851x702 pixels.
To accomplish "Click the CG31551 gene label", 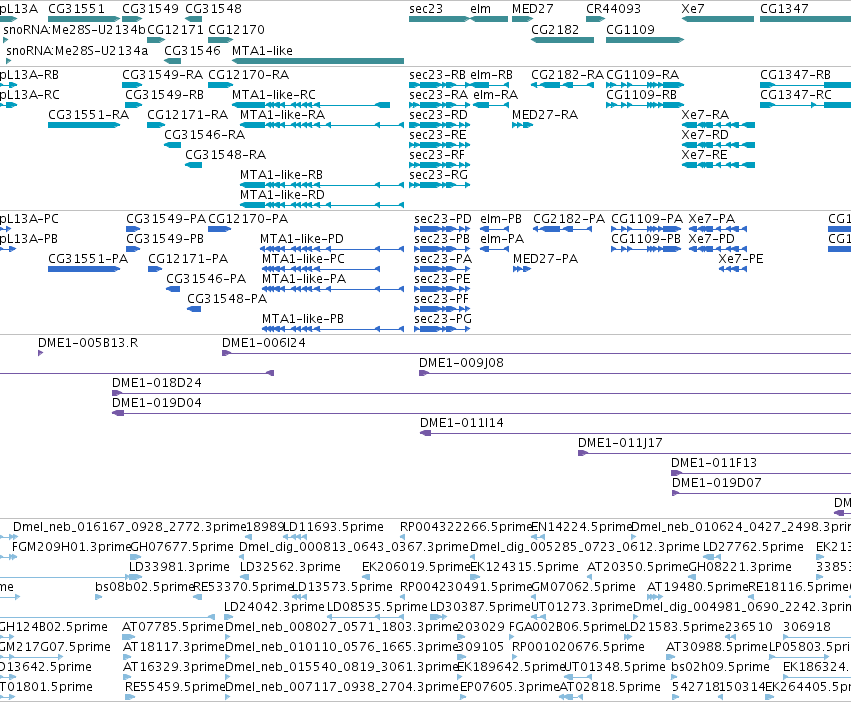I will (76, 9).
